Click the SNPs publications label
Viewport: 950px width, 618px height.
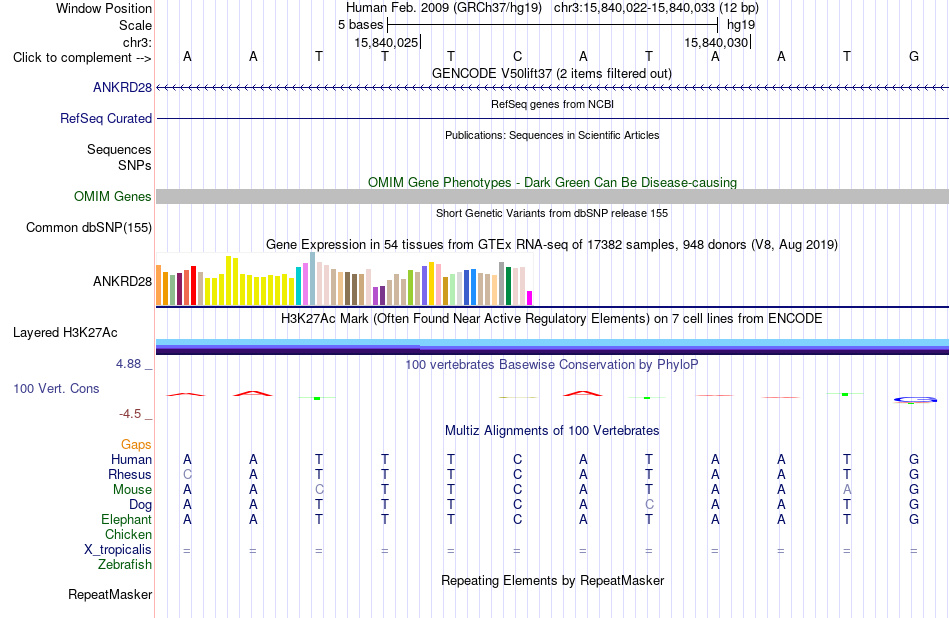click(135, 165)
